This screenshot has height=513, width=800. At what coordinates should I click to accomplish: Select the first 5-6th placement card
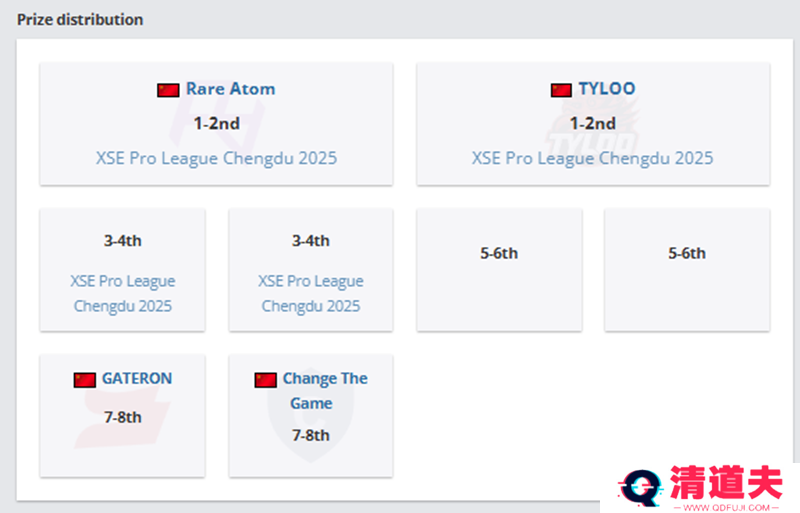point(499,270)
